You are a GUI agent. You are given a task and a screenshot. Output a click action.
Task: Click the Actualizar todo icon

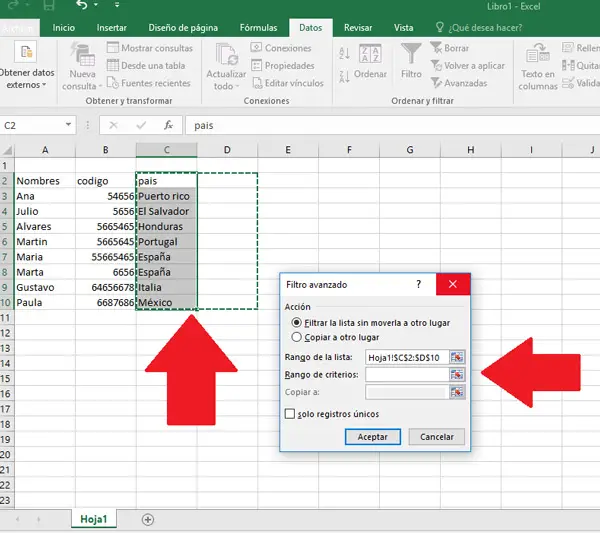click(225, 54)
